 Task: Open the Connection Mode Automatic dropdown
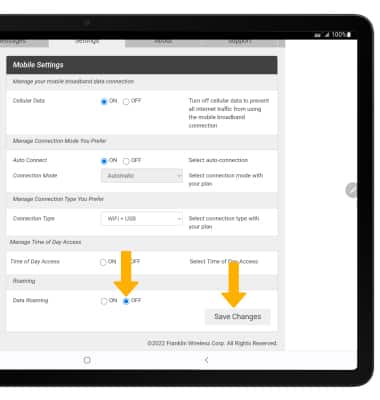click(x=142, y=176)
